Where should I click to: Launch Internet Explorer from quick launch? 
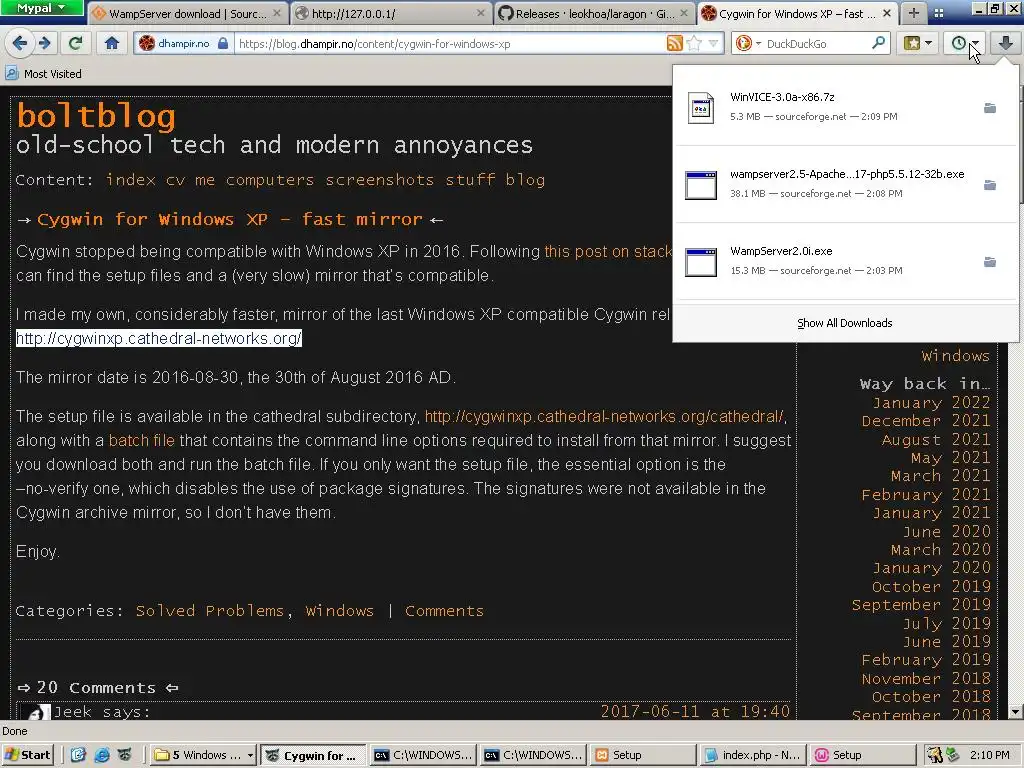pos(101,755)
